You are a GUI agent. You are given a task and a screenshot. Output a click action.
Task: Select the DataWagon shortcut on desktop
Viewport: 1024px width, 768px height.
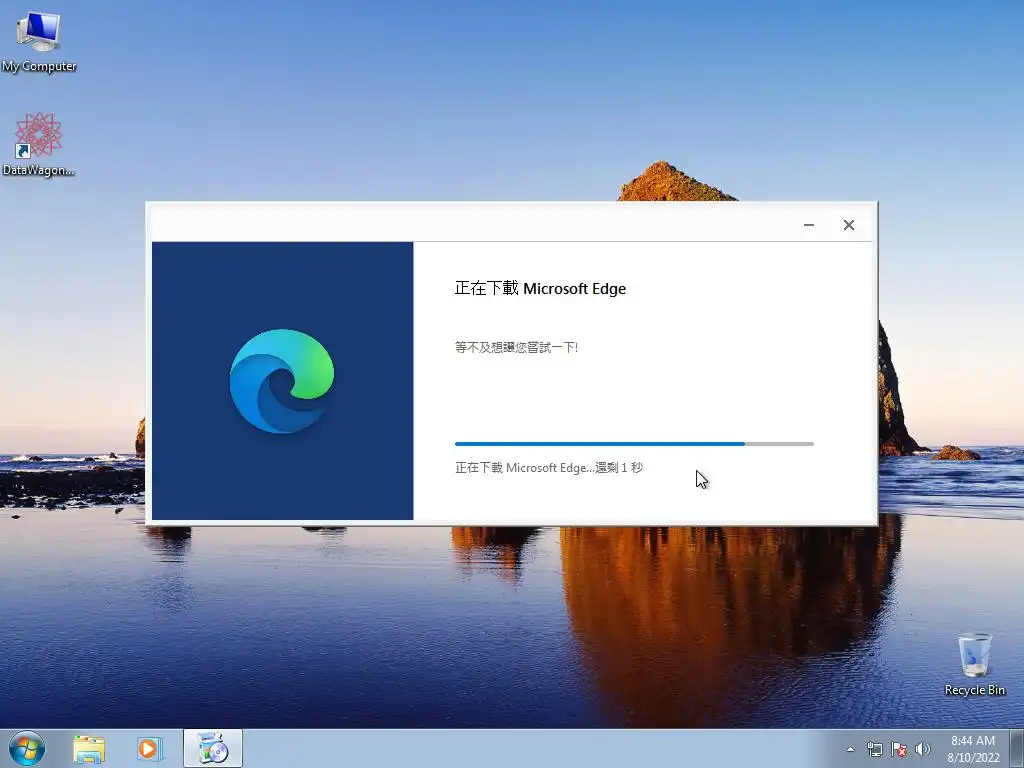click(x=39, y=144)
